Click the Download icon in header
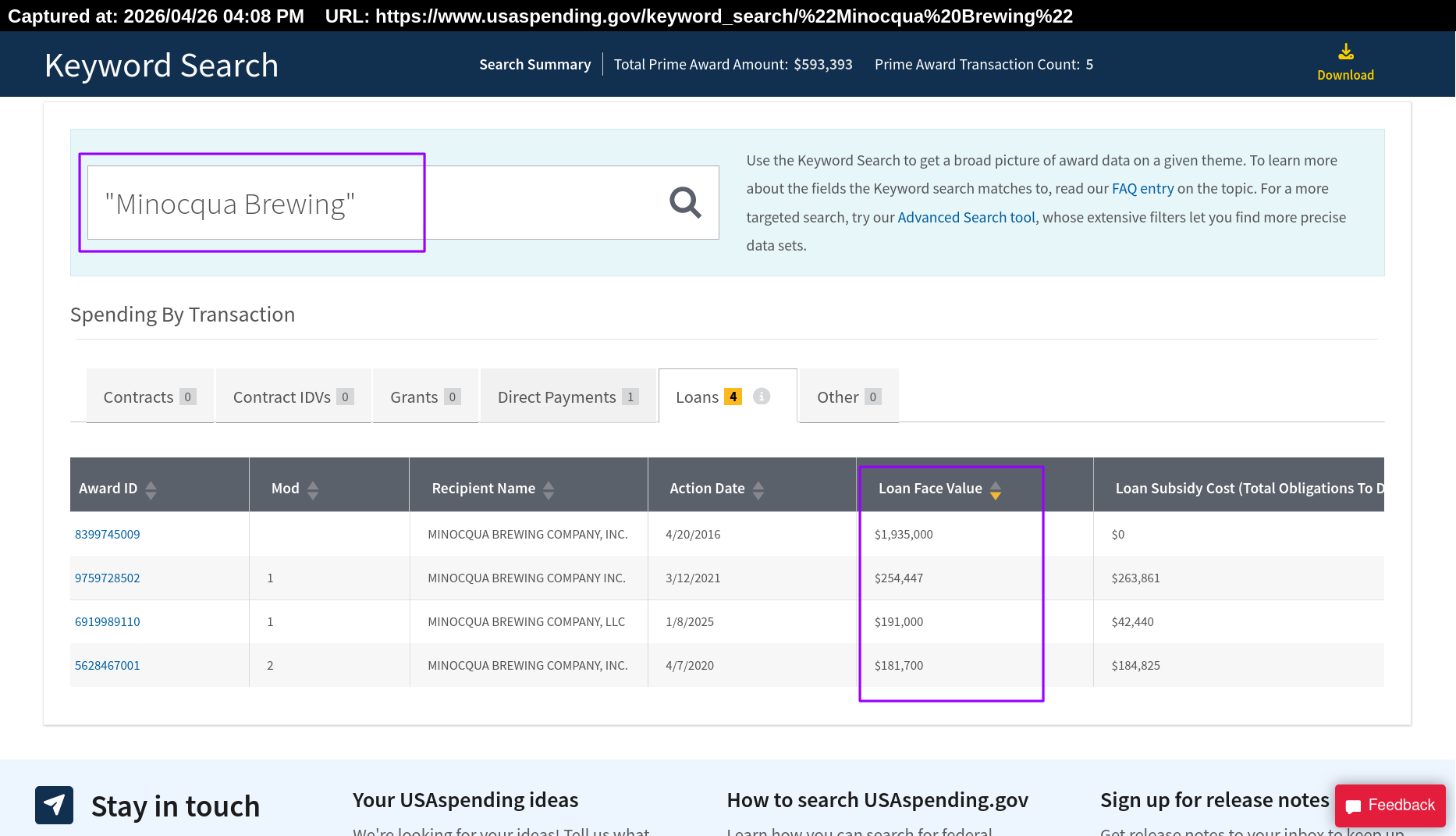 click(1345, 53)
